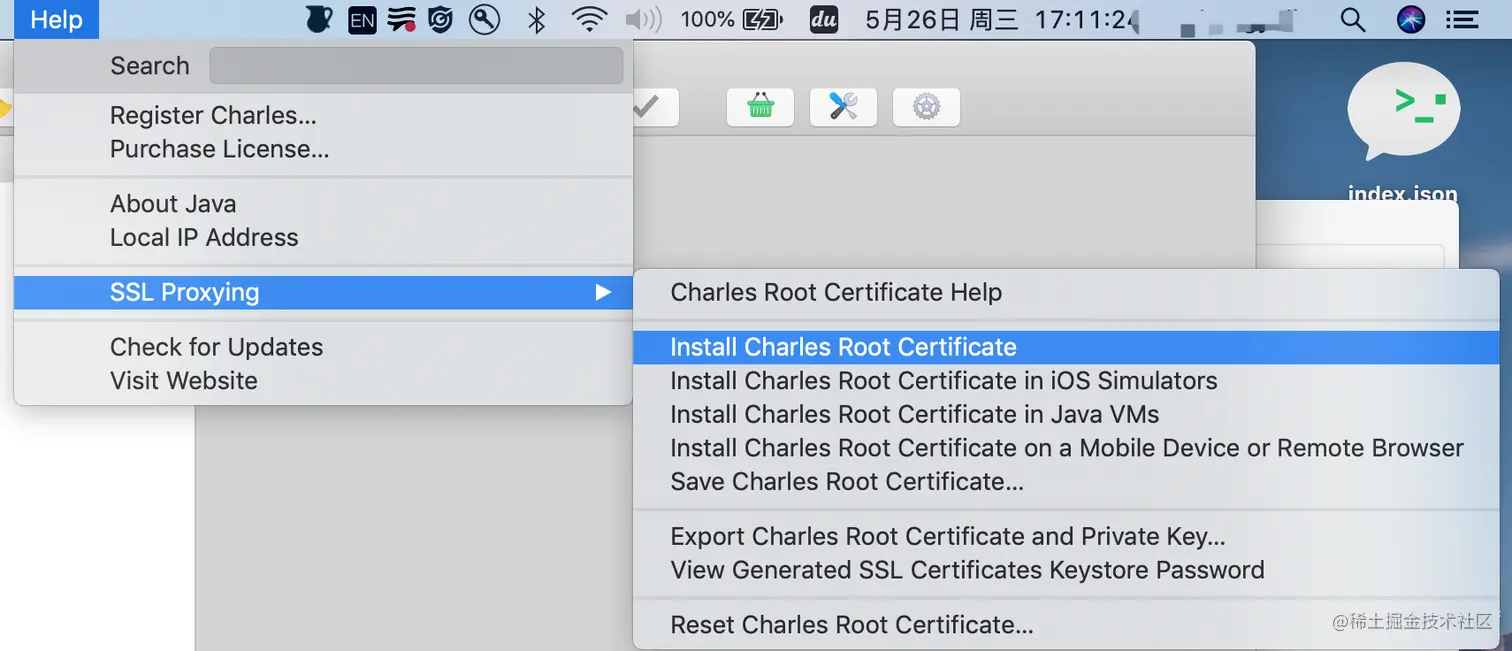Screen dimensions: 1512x651
Task: Open Notification Center list icon
Action: click(x=1462, y=19)
